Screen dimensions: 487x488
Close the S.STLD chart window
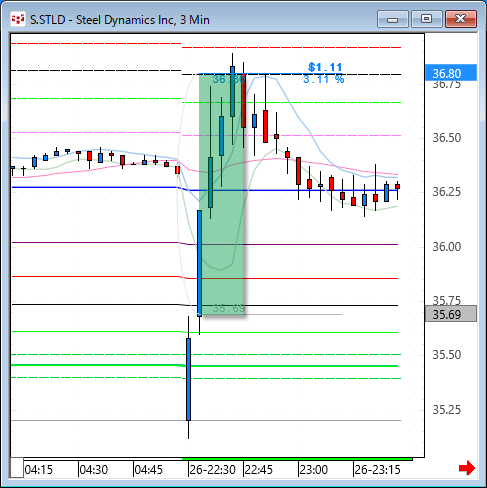tap(461, 19)
